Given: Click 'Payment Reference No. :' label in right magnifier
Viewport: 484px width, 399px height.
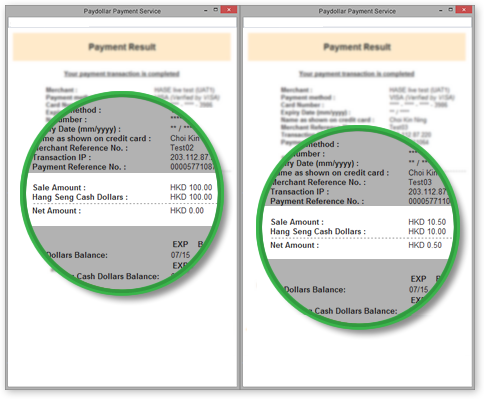Looking at the screenshot, I should pos(317,201).
